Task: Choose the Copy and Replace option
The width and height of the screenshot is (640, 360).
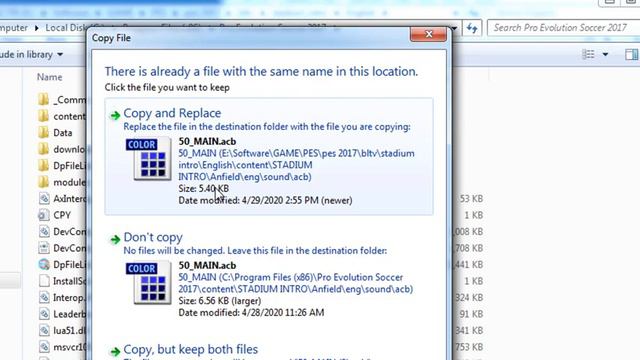Action: [x=269, y=156]
